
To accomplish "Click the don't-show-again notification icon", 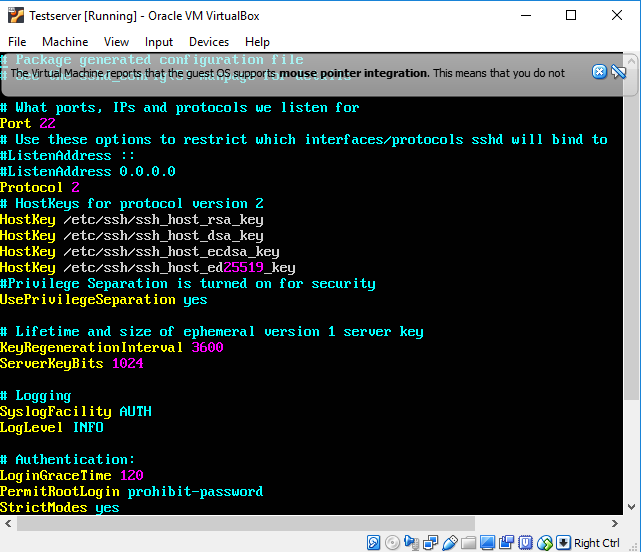I will (619, 72).
